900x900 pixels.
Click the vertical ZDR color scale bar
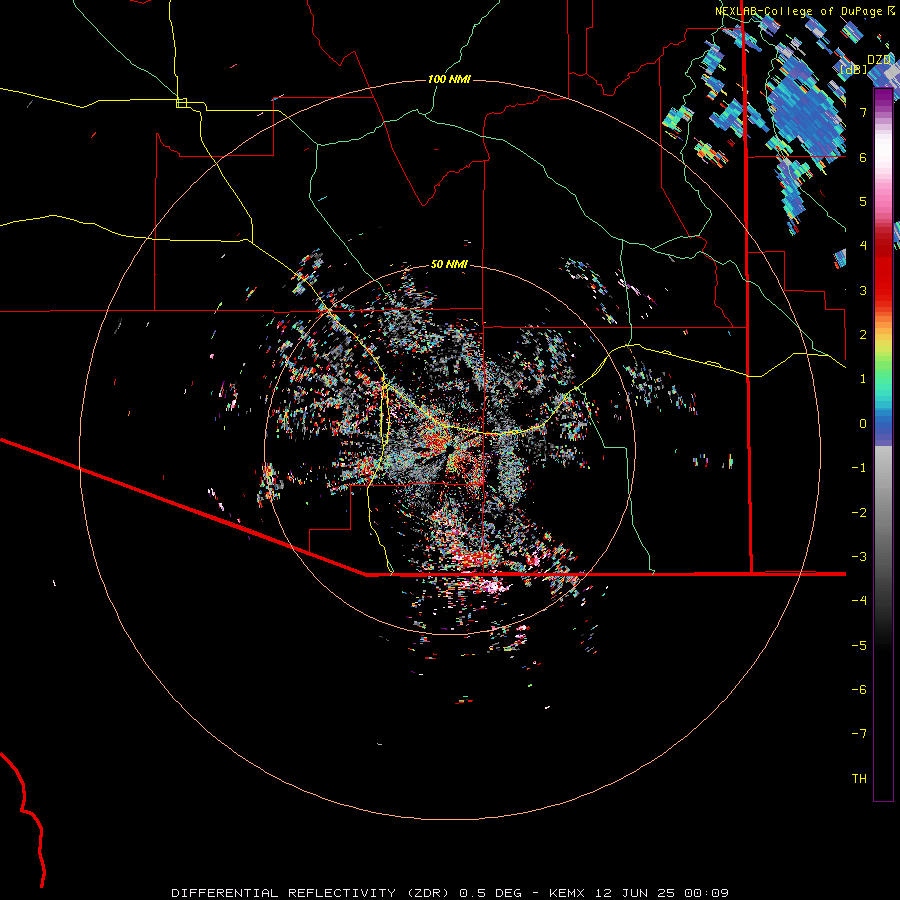(883, 444)
